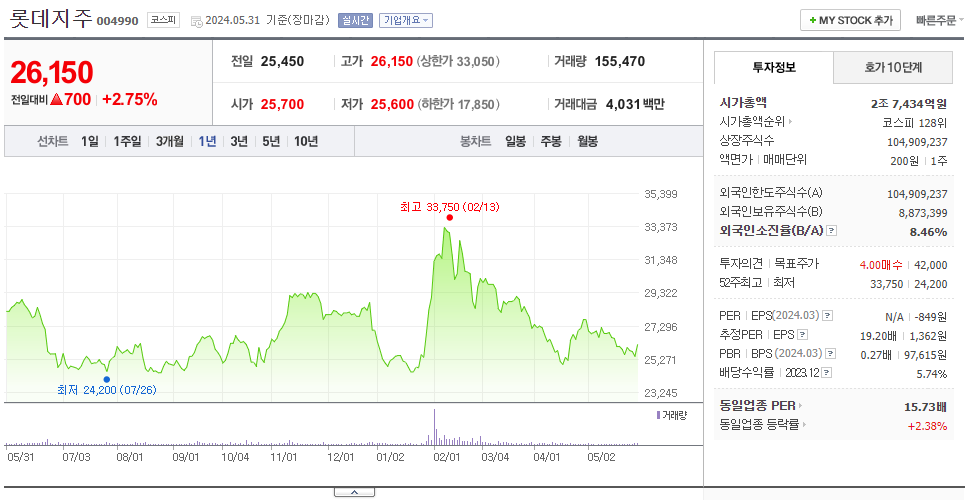The width and height of the screenshot is (968, 500).
Task: Click the 외국인보유주식수(B) value 8,873,399
Action: 923,213
